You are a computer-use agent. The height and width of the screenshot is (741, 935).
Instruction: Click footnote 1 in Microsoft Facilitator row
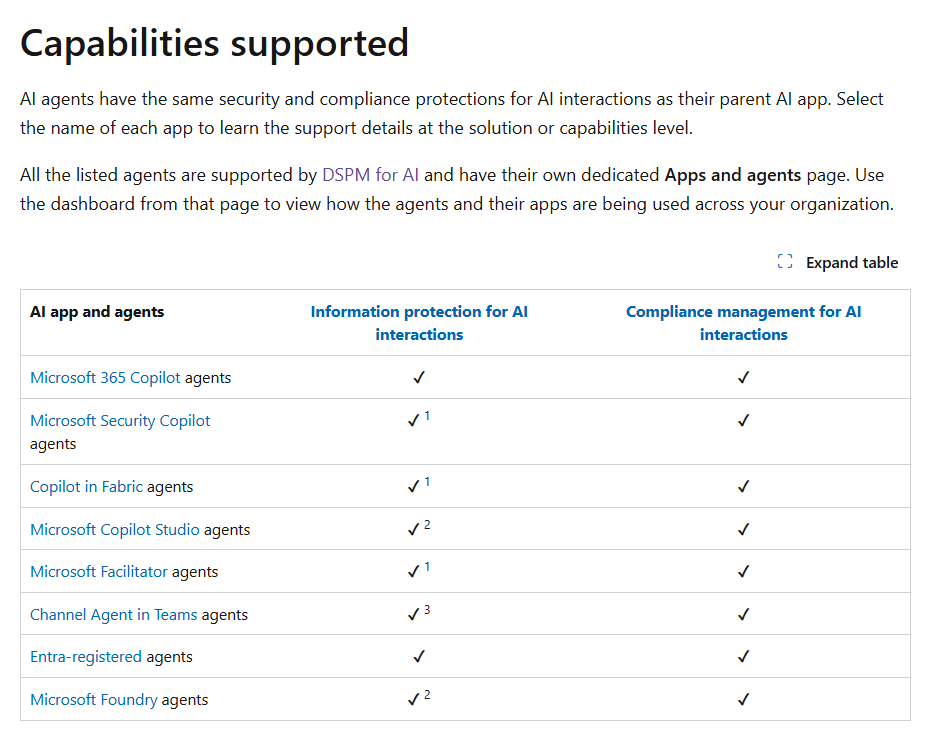427,567
